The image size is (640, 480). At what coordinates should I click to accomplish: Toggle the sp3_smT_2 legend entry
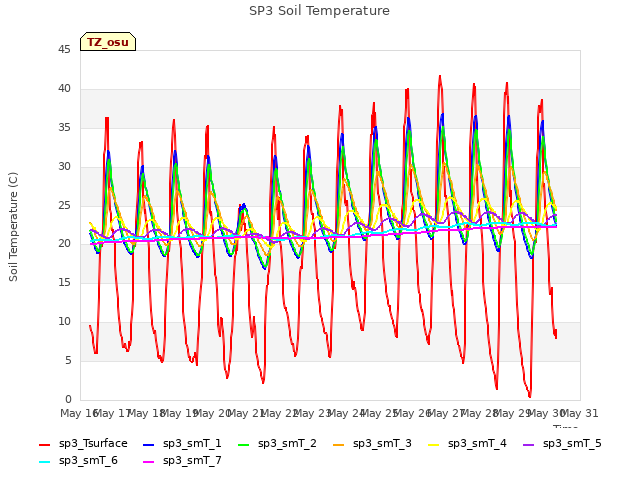[x=277, y=444]
